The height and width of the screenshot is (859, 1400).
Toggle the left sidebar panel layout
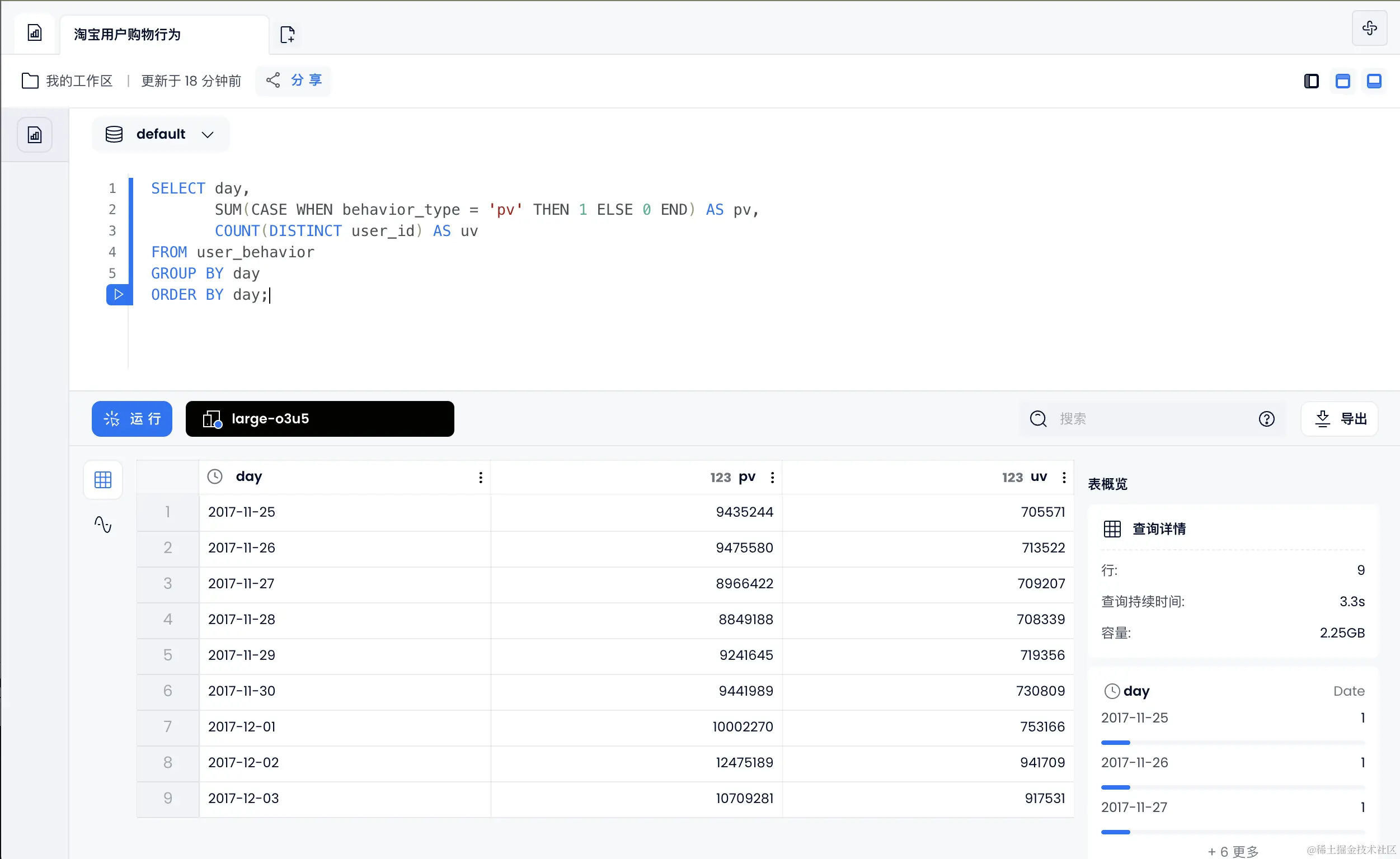pyautogui.click(x=1311, y=81)
